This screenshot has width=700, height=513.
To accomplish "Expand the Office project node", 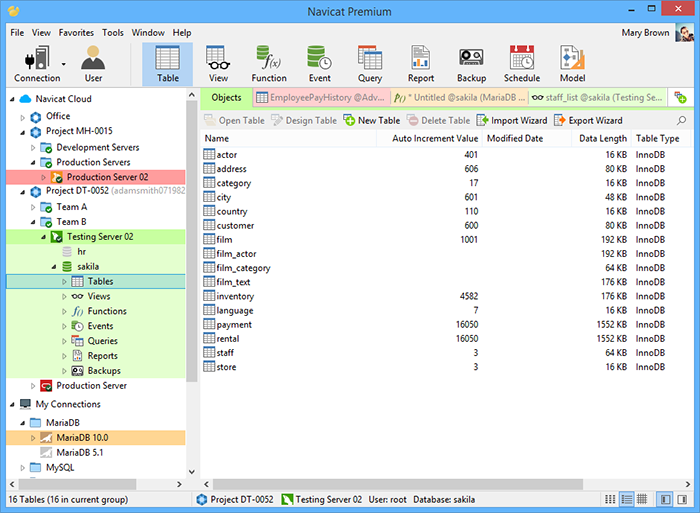I will [x=22, y=117].
